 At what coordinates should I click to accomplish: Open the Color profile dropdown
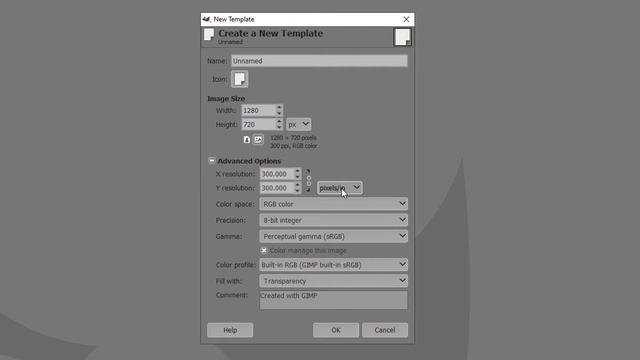333,265
